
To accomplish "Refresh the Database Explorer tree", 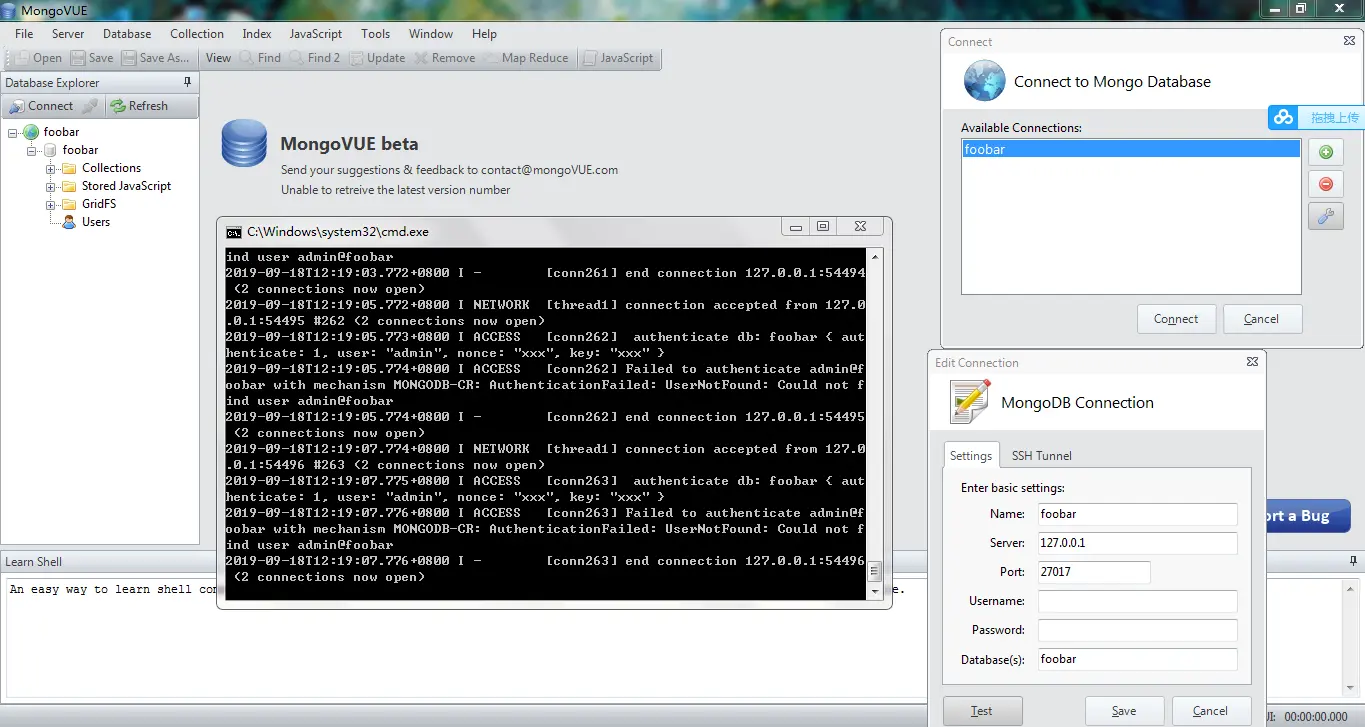I will pyautogui.click(x=139, y=106).
